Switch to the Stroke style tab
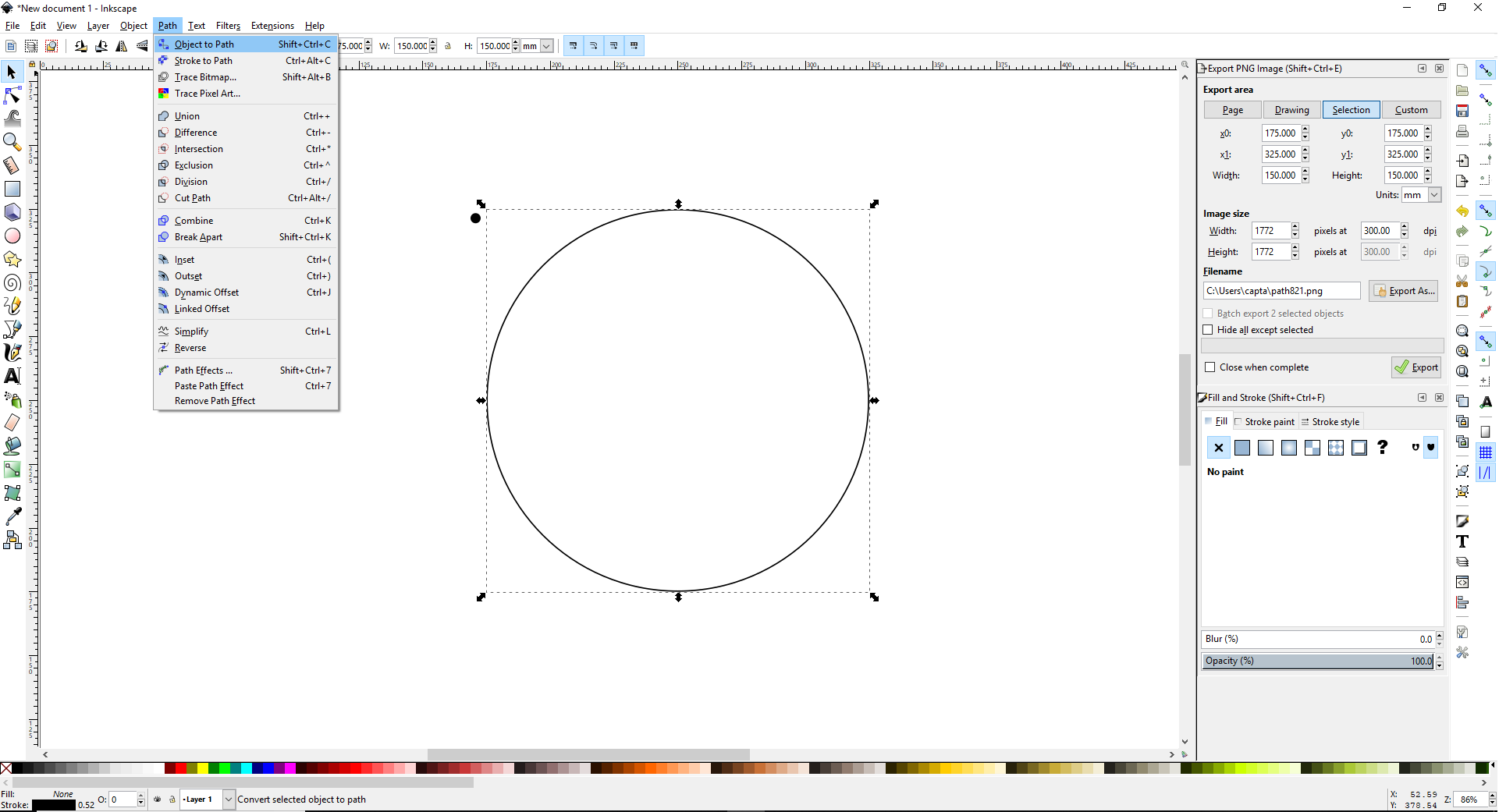This screenshot has width=1499, height=812. coord(1330,422)
